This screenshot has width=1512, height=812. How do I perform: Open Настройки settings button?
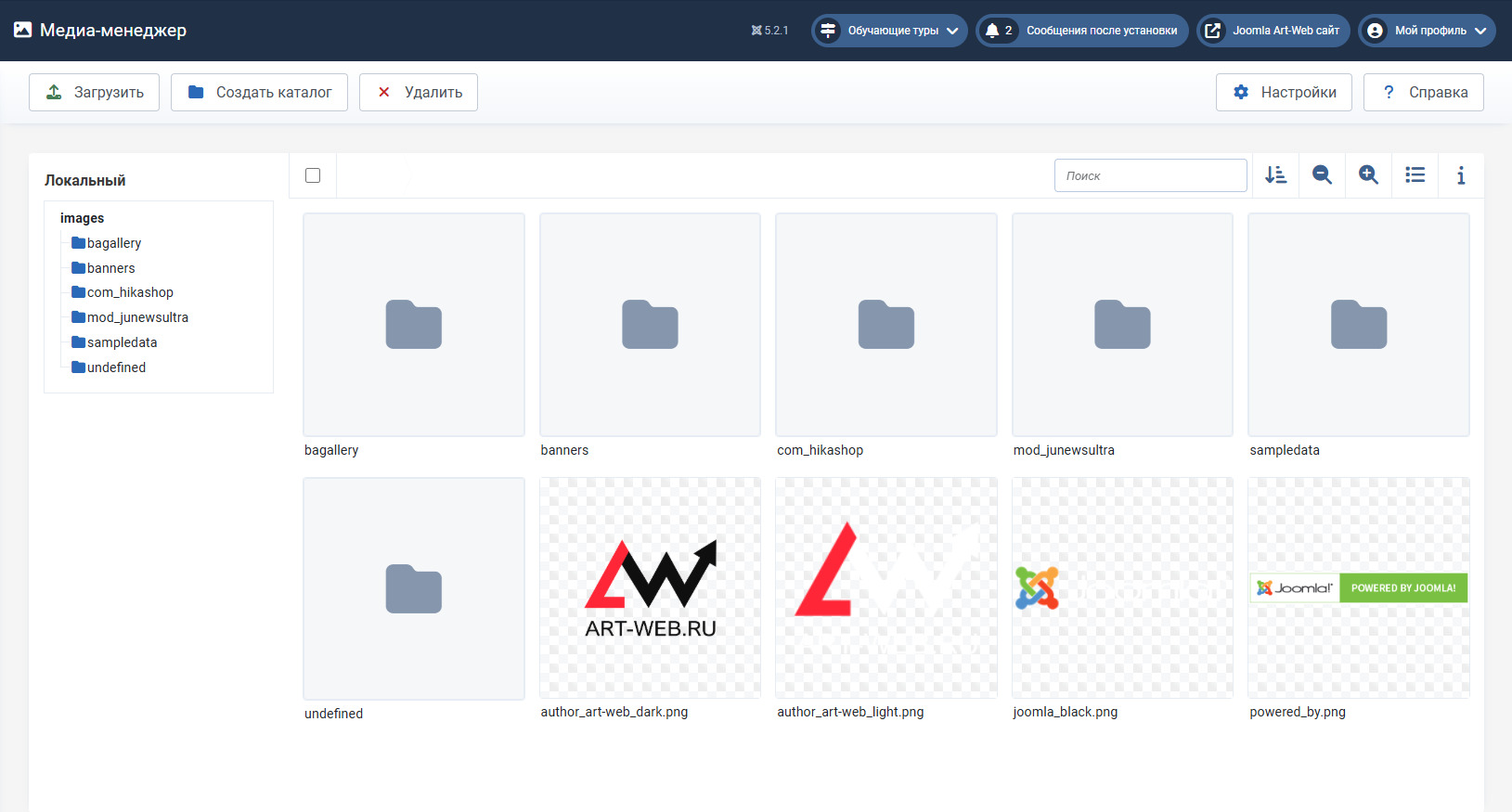pyautogui.click(x=1284, y=92)
